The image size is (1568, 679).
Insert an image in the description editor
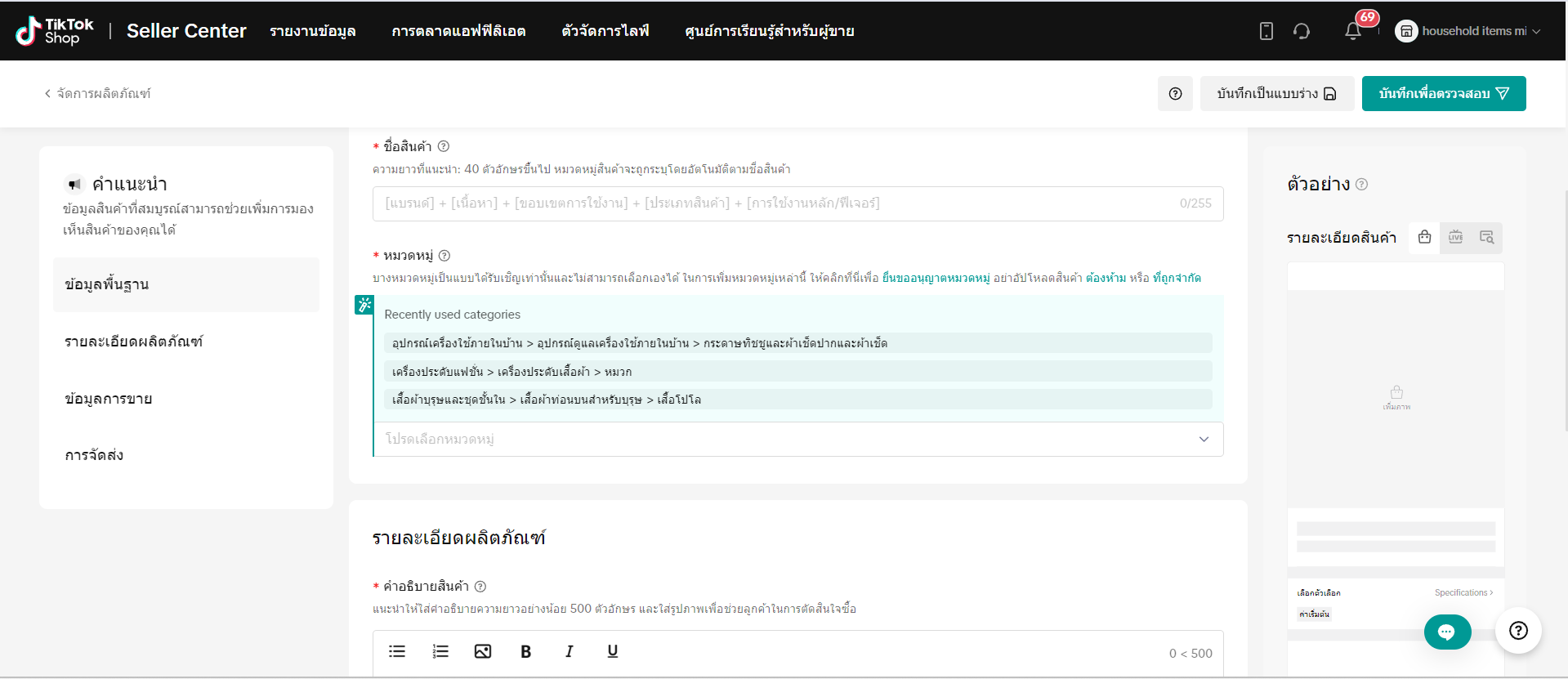pyautogui.click(x=483, y=651)
